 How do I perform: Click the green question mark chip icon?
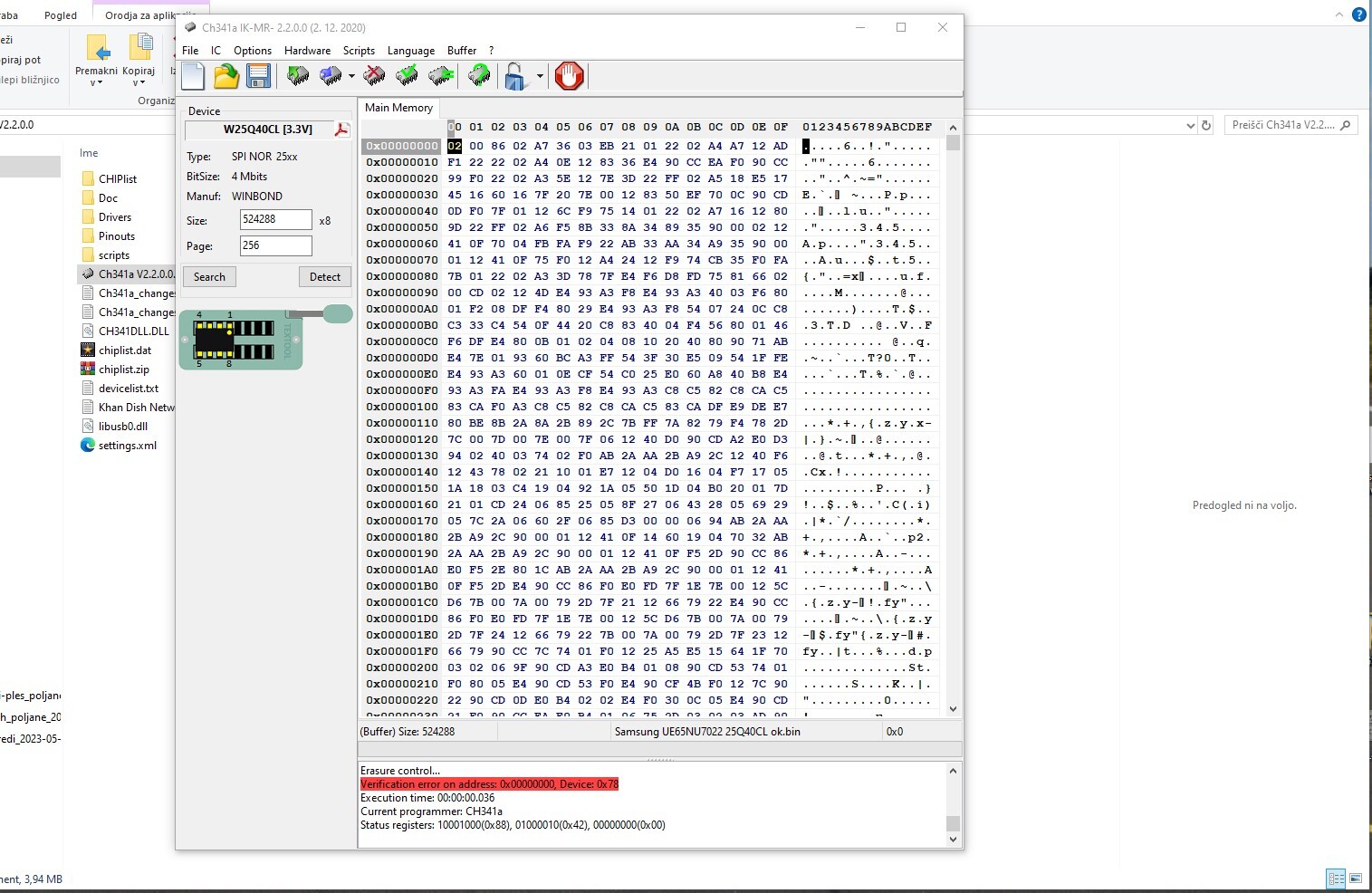click(x=479, y=76)
